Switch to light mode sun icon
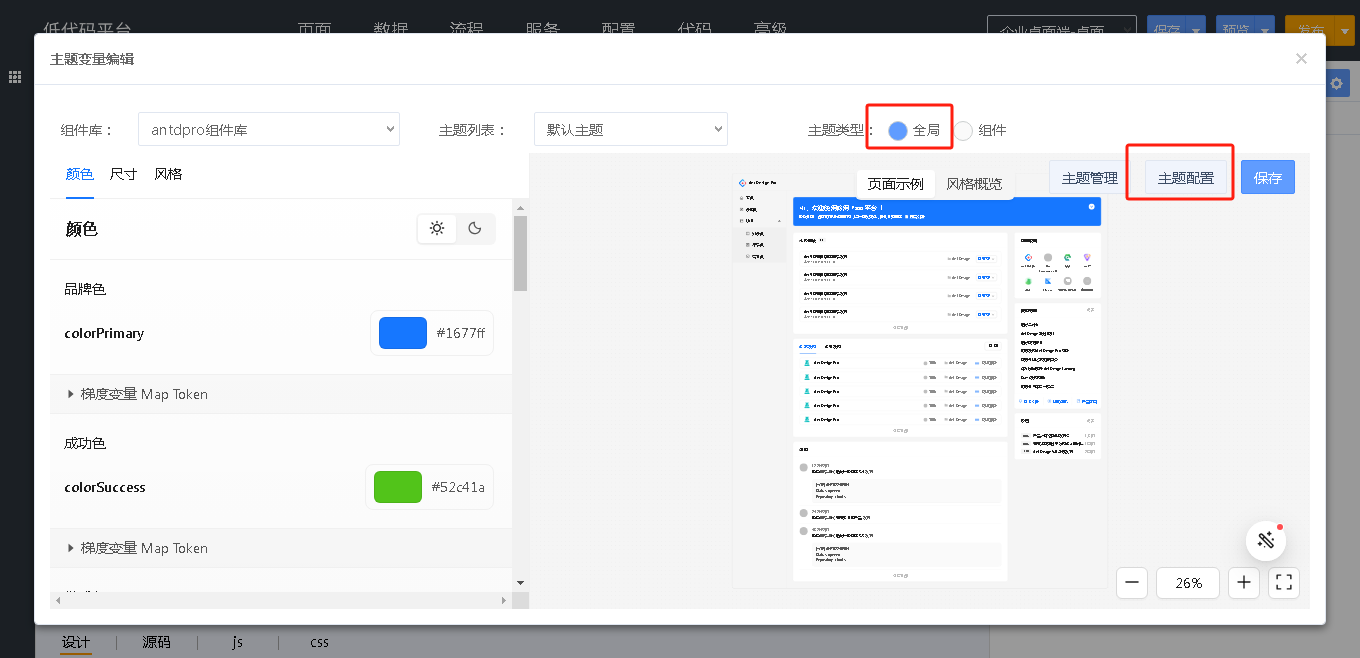Screen dimensions: 1360x658 [437, 229]
